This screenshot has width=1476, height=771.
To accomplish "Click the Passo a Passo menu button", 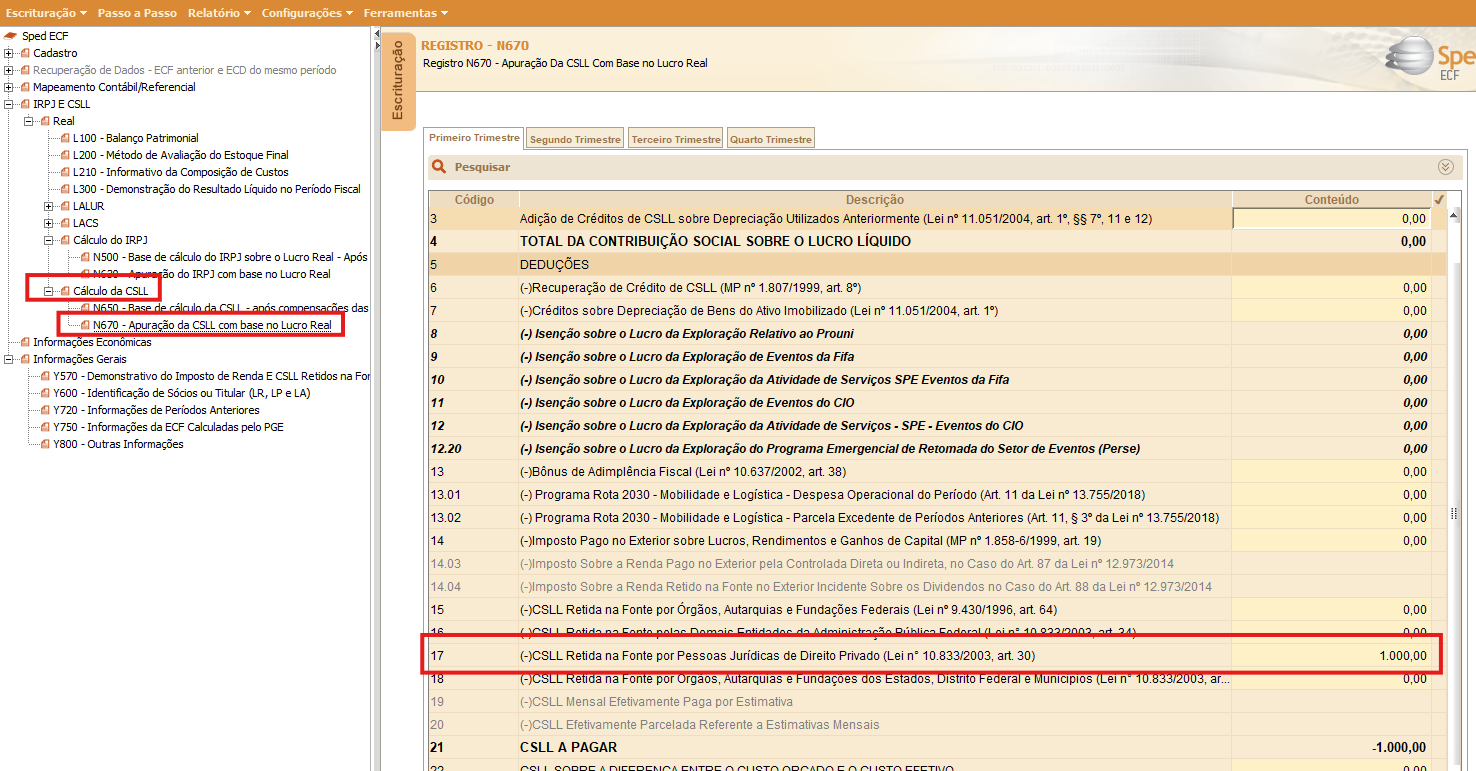I will click(x=137, y=13).
